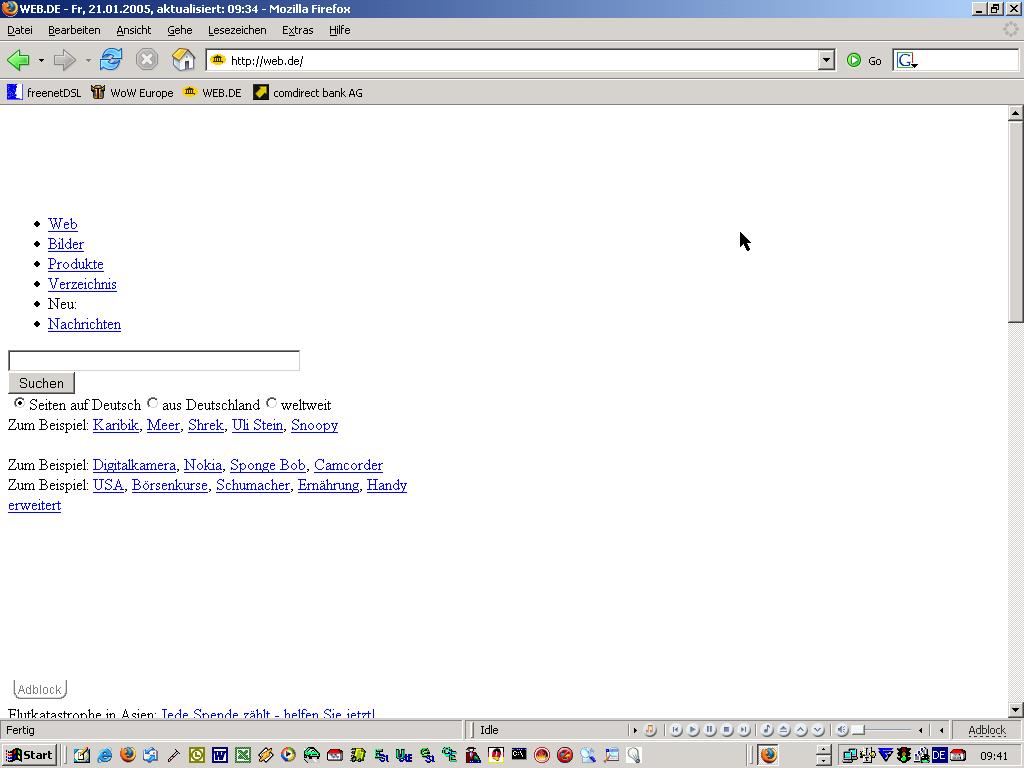
Task: Open the Extras menu
Action: coord(298,30)
